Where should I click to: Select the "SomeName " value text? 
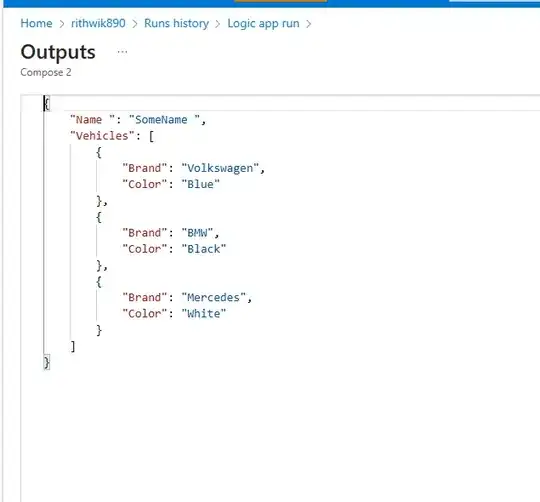[x=164, y=119]
